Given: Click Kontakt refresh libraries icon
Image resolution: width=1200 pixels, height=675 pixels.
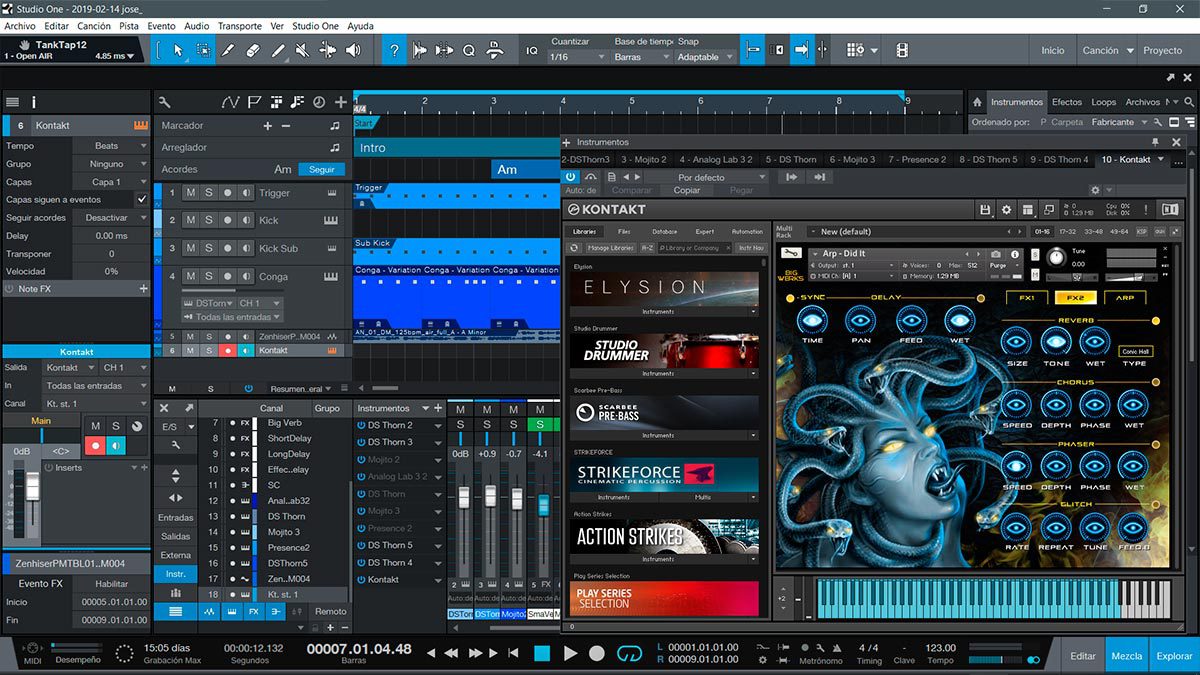Looking at the screenshot, I should click(574, 247).
